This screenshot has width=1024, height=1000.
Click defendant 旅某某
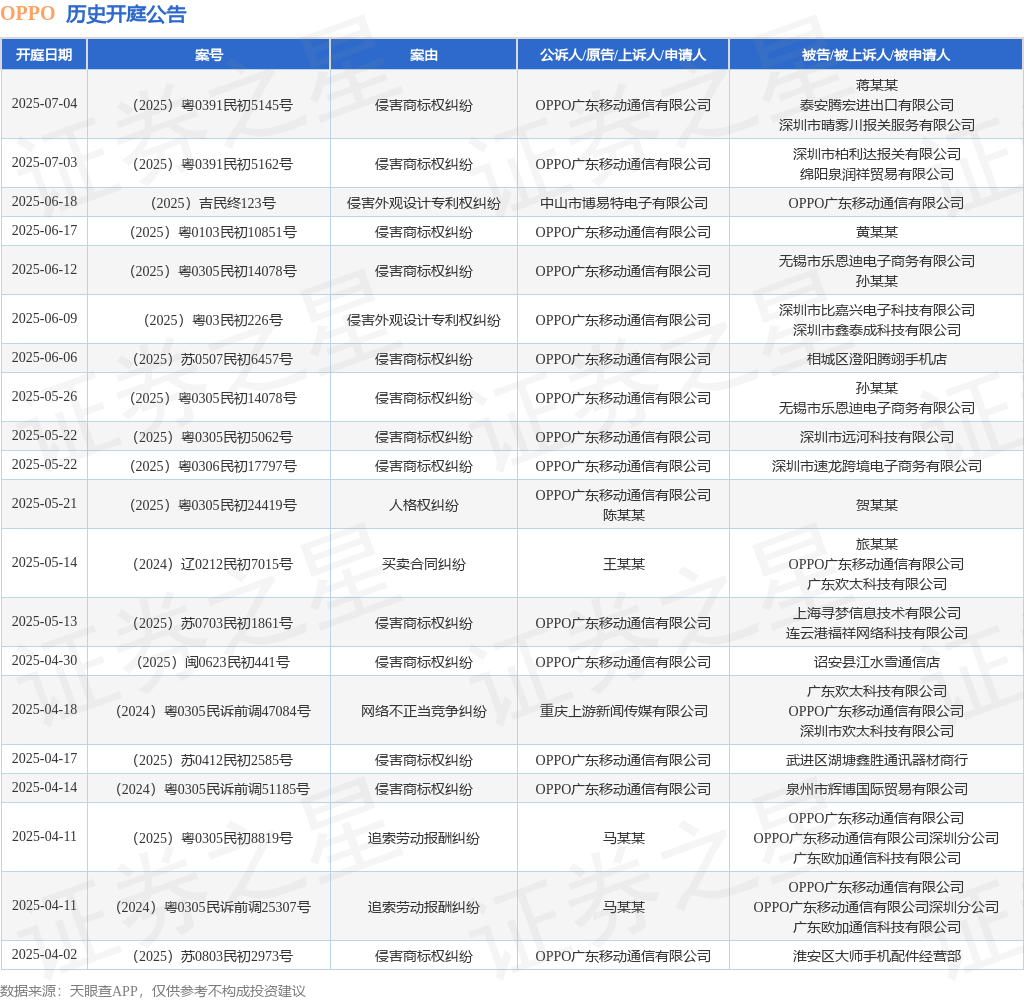876,544
